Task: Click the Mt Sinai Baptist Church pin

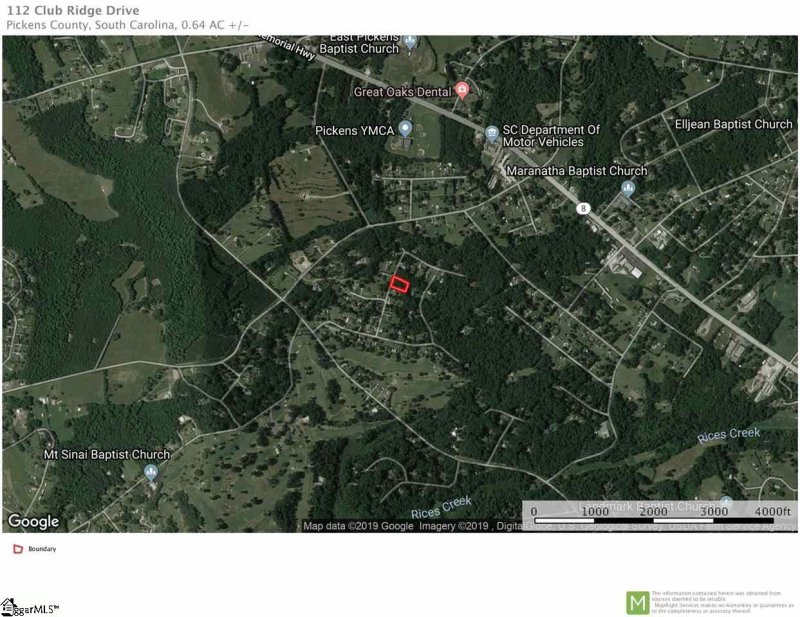Action: point(151,473)
